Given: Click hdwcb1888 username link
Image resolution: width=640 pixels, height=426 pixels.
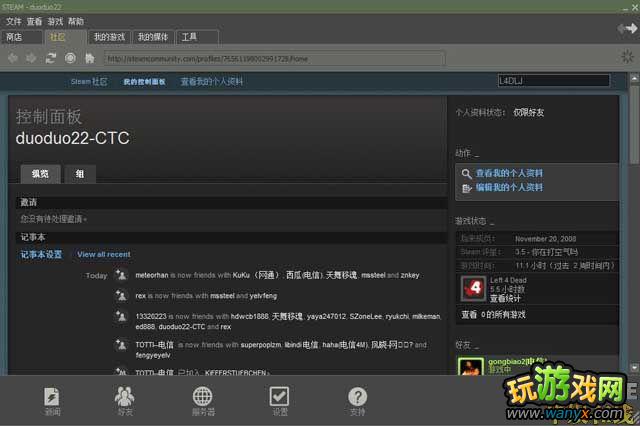Looking at the screenshot, I should pyautogui.click(x=250, y=317).
